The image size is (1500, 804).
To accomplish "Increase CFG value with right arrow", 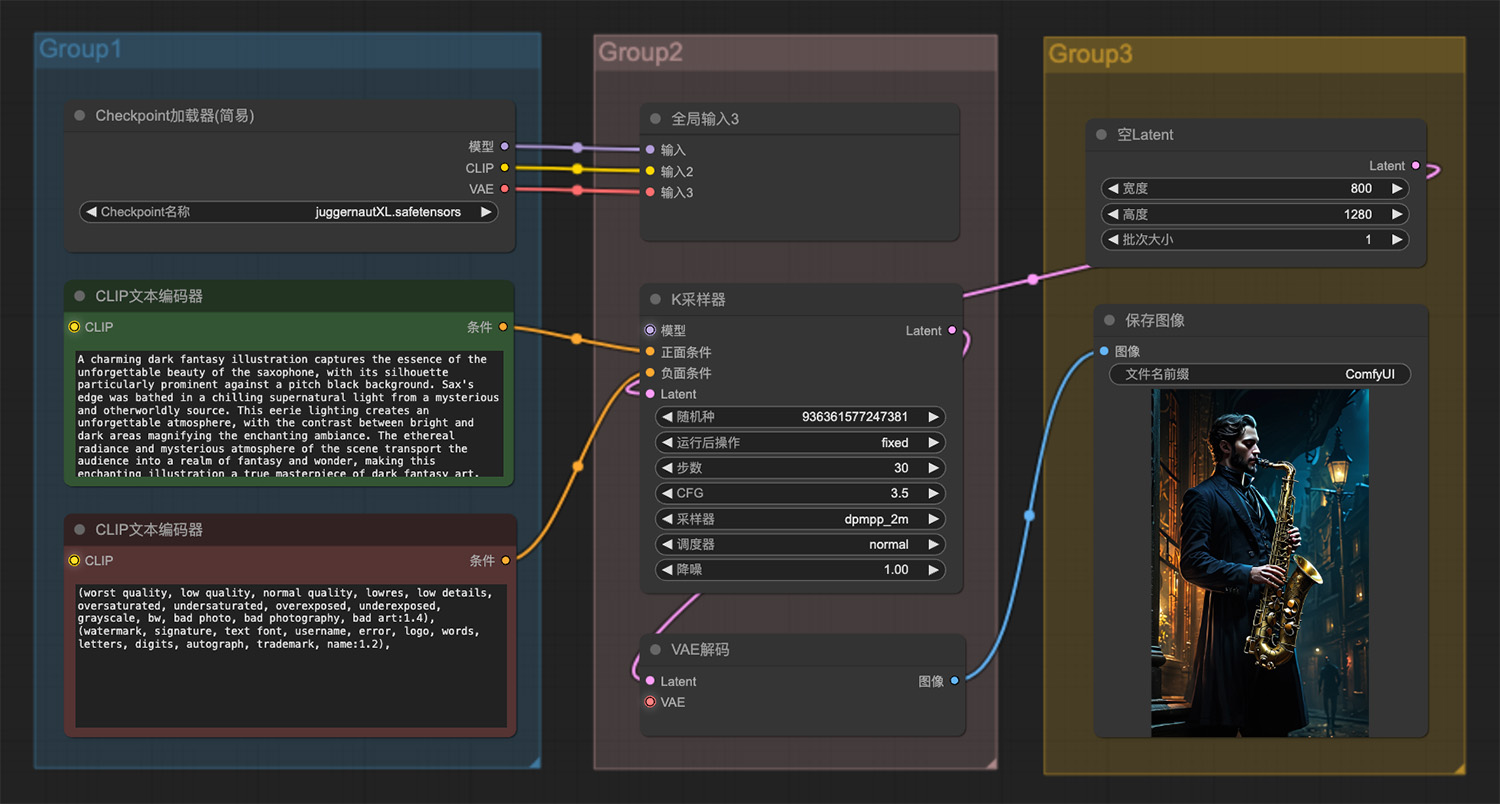I will (x=933, y=493).
